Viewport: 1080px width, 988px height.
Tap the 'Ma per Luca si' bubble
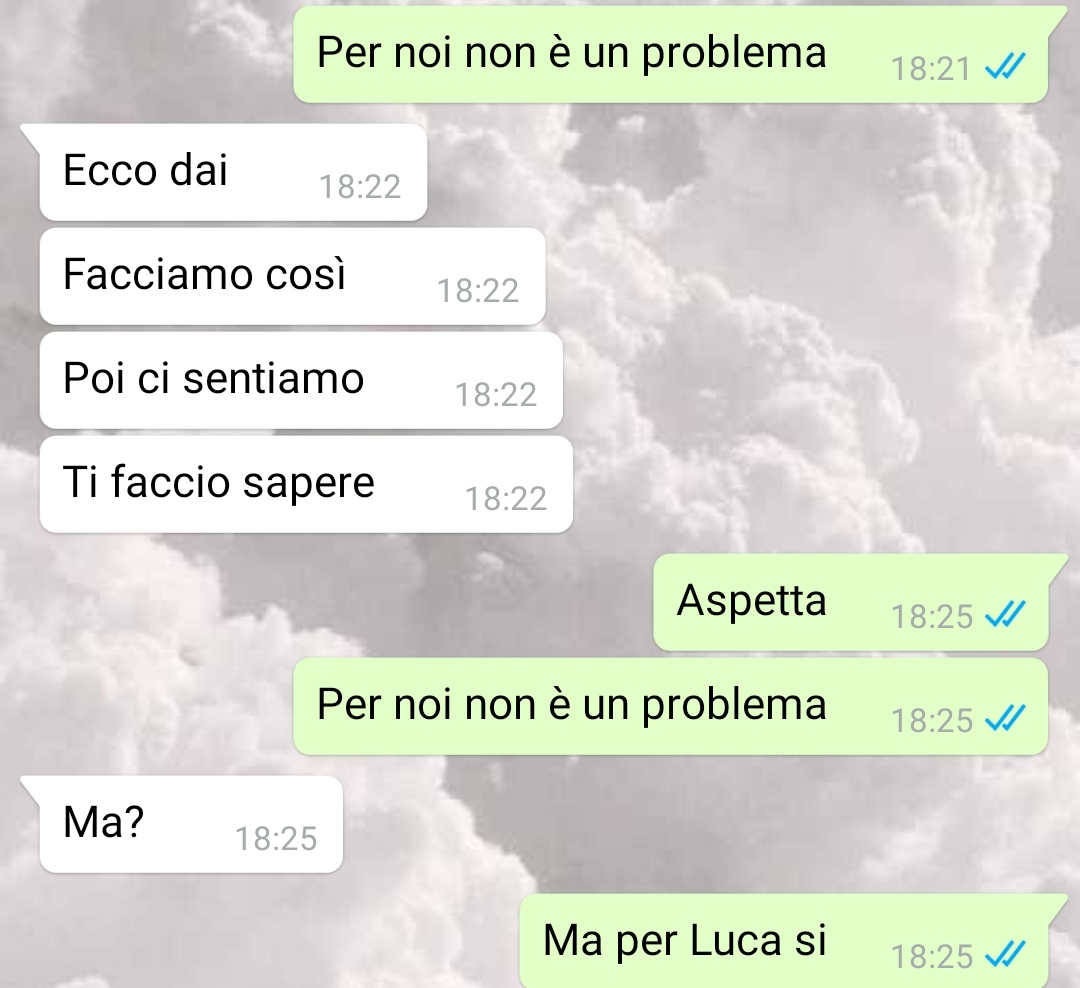click(784, 941)
